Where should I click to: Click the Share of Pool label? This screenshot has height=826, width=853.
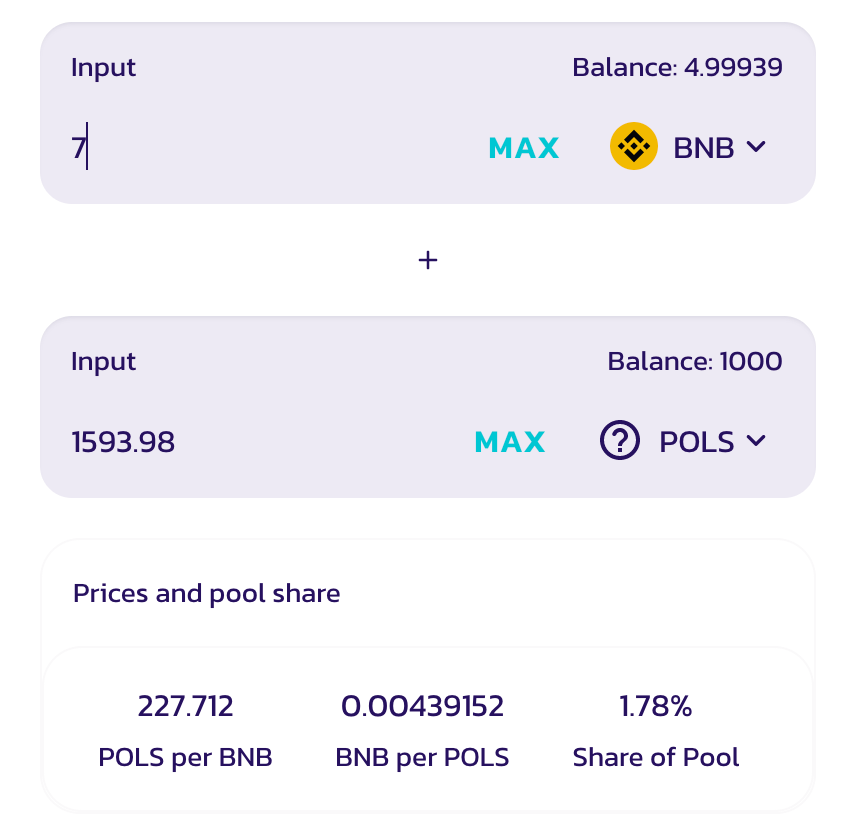coord(656,757)
